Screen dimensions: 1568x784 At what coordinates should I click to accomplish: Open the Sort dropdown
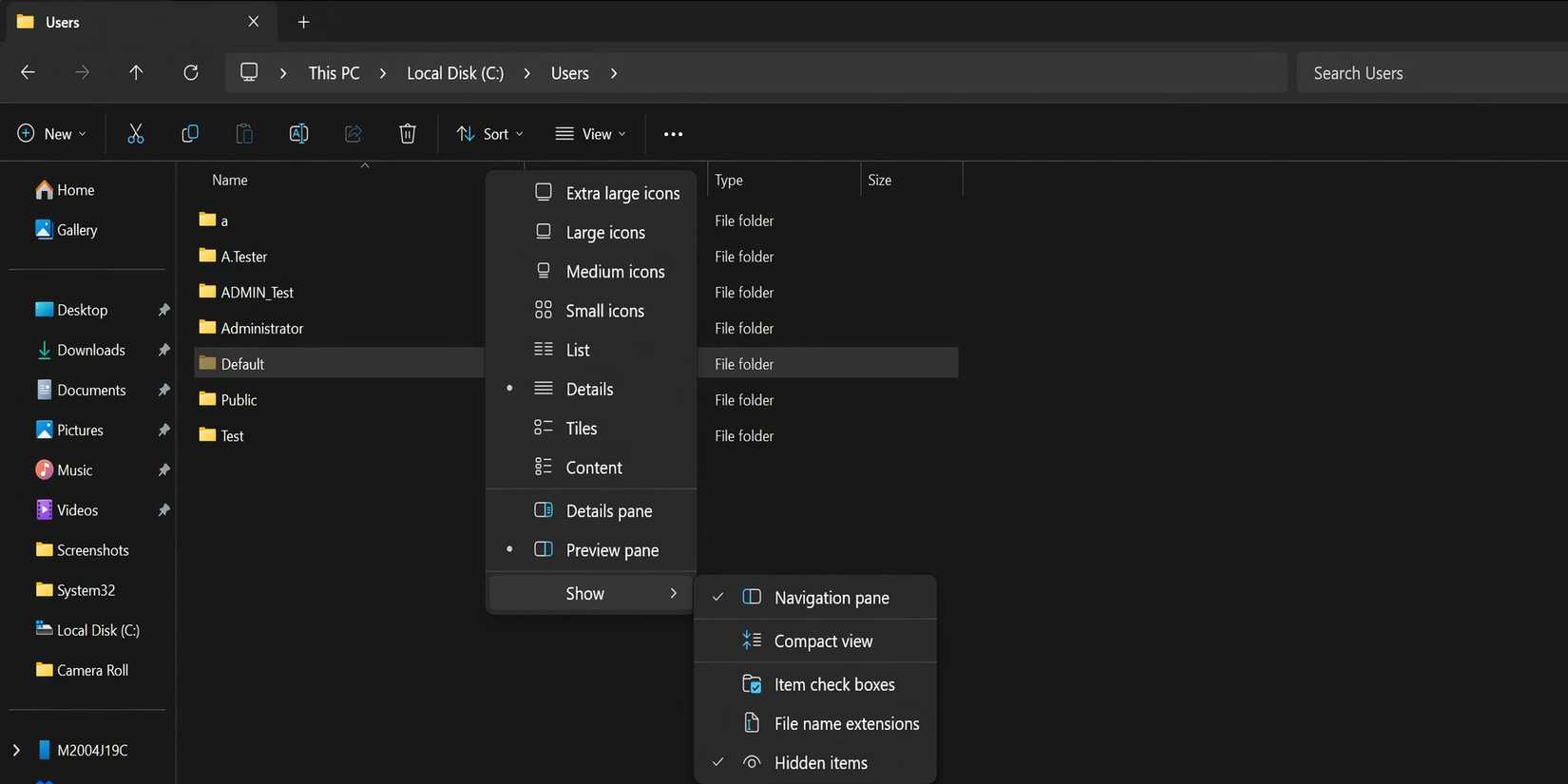click(x=490, y=134)
